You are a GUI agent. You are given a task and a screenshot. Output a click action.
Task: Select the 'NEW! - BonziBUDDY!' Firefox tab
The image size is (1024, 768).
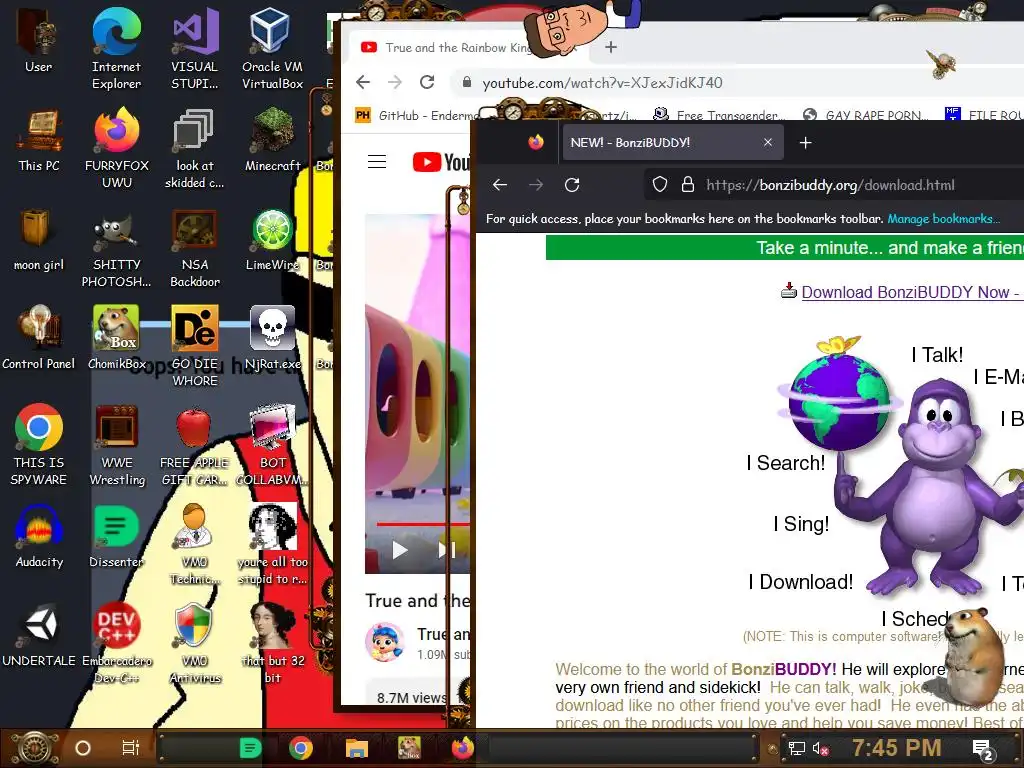point(673,142)
